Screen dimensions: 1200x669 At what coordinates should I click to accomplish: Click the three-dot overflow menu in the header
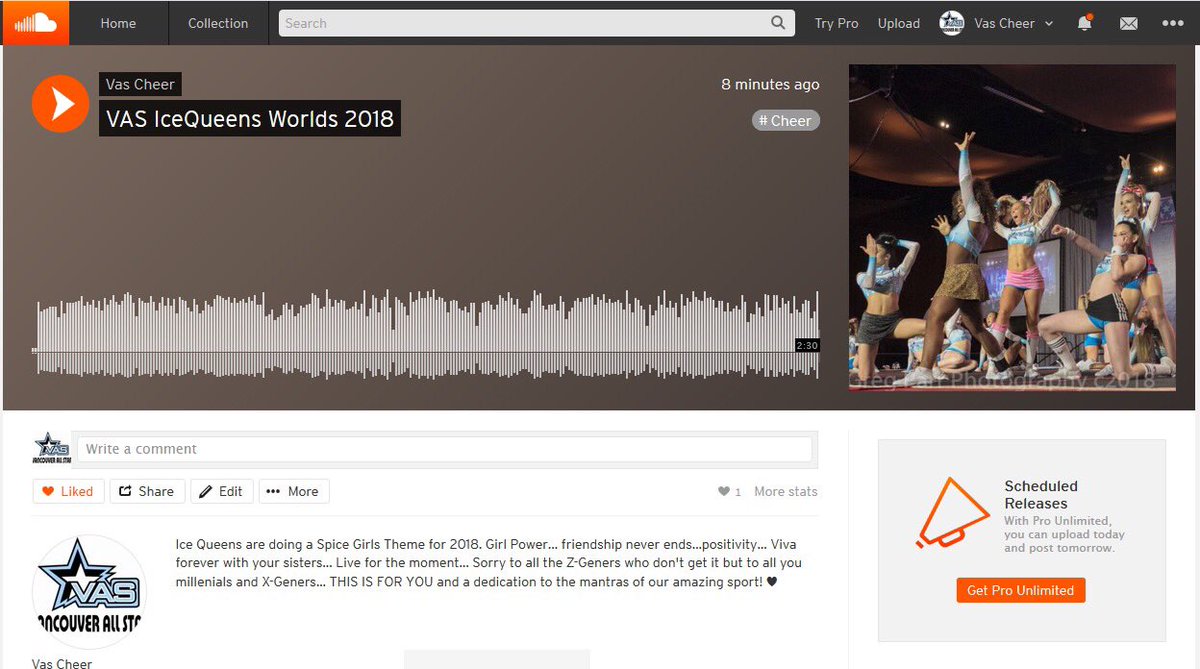1172,23
